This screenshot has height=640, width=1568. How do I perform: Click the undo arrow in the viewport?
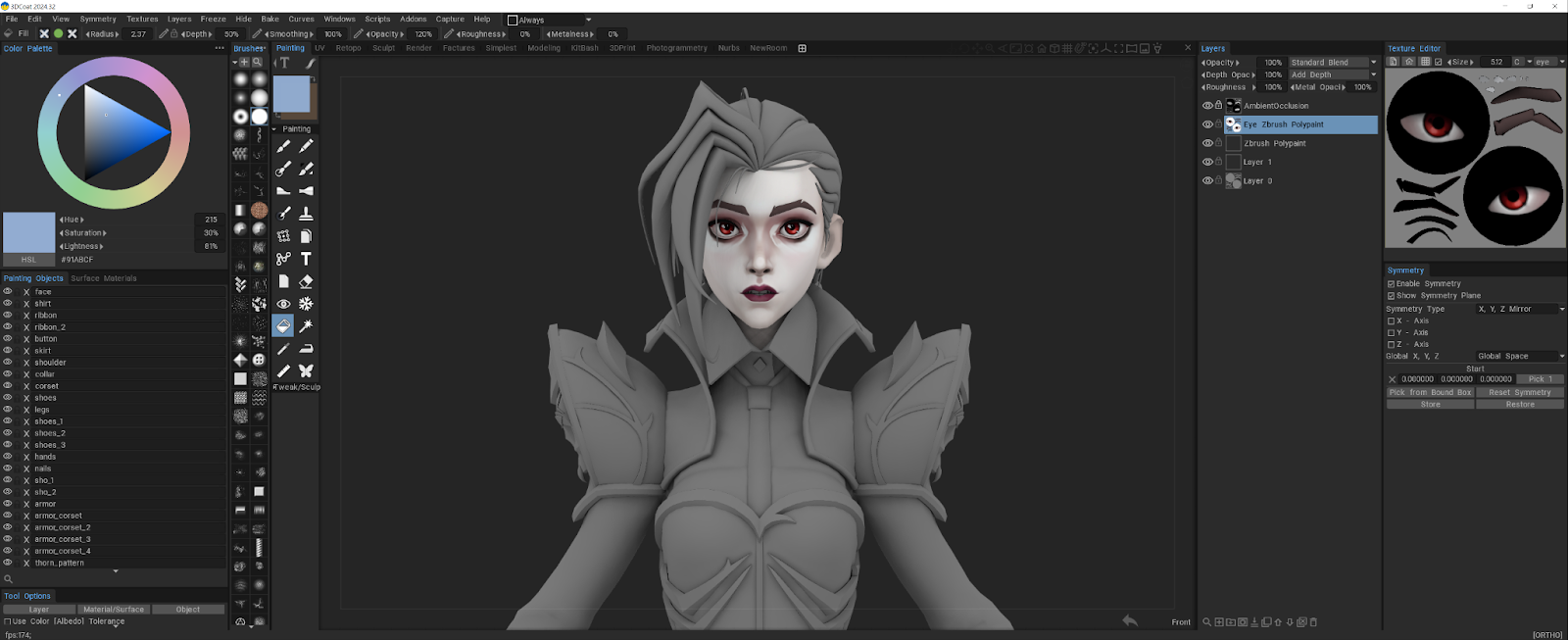coord(1130,620)
